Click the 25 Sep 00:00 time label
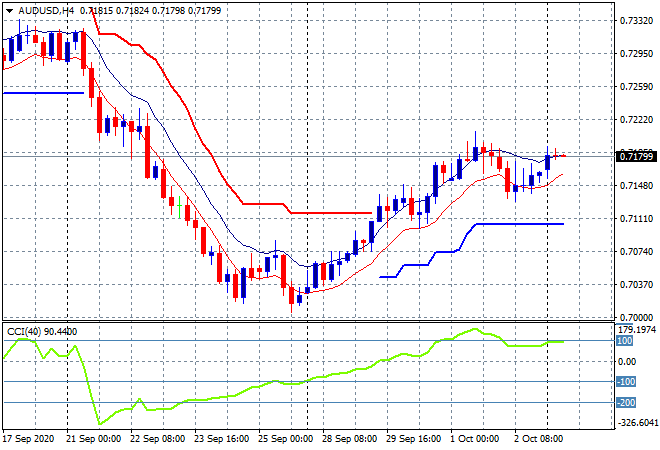The image size is (660, 450). coord(285,439)
